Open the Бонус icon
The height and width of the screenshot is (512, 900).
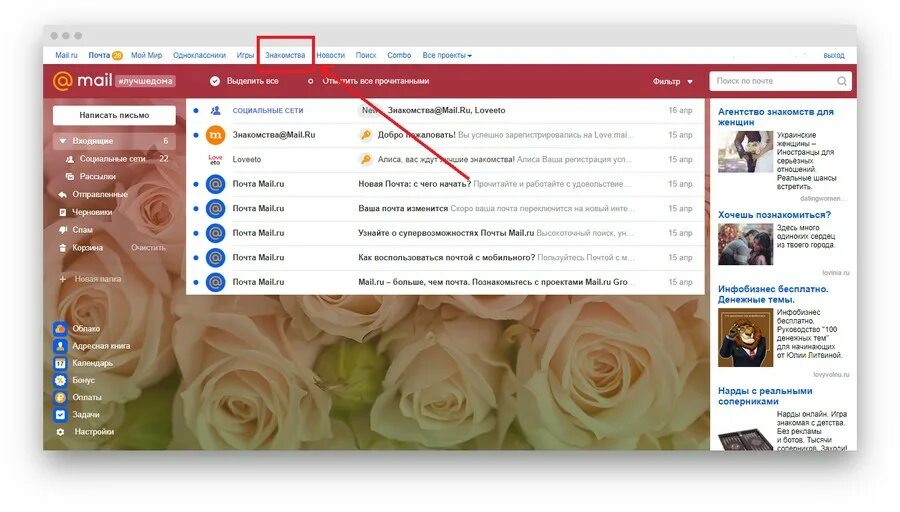(60, 380)
